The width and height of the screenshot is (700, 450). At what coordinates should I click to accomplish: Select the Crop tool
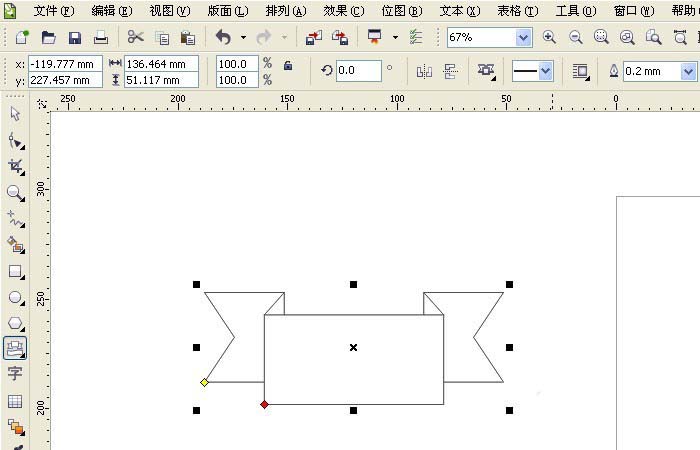click(x=16, y=167)
